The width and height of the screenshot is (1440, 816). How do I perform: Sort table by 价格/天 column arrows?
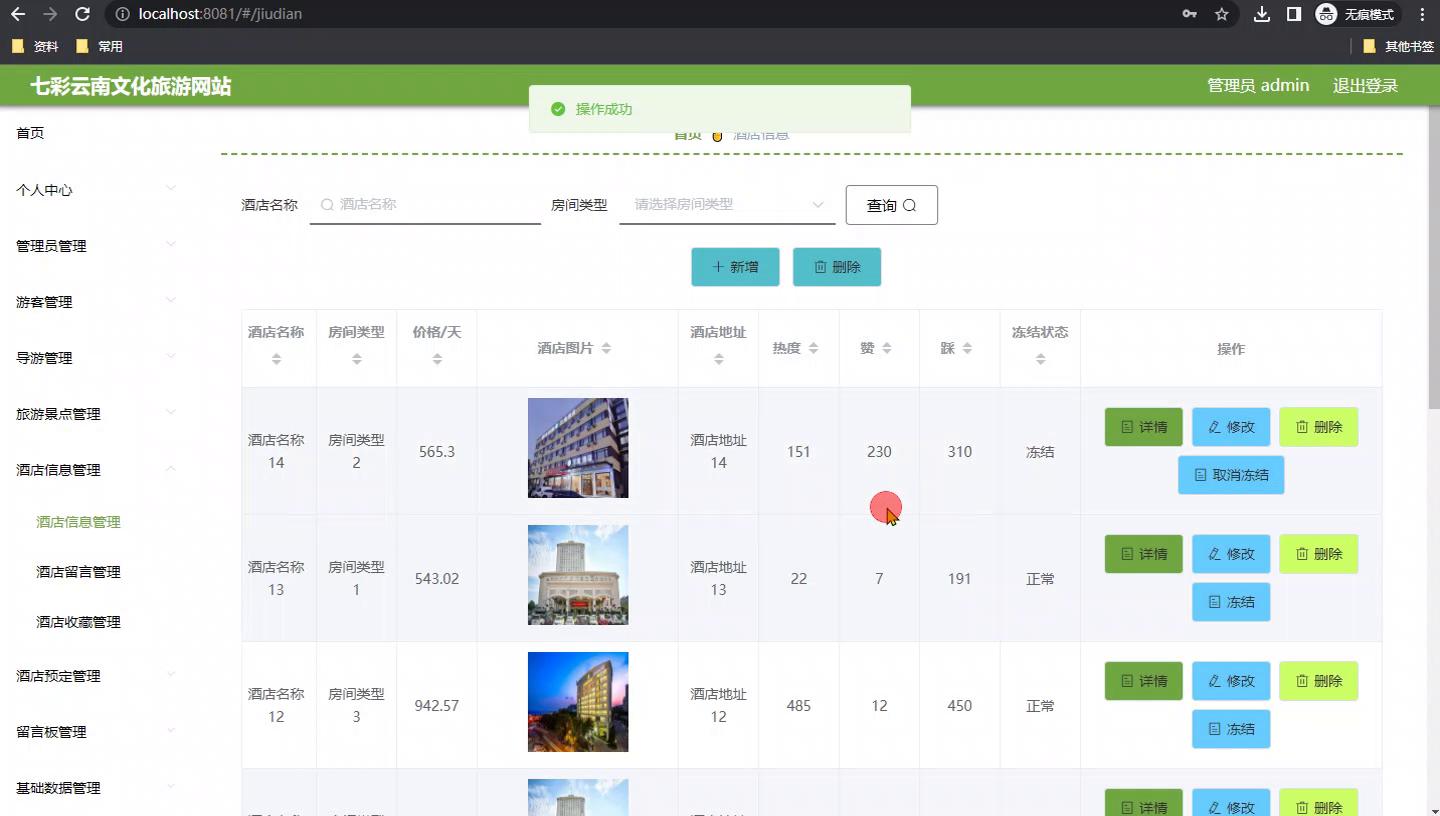[437, 359]
